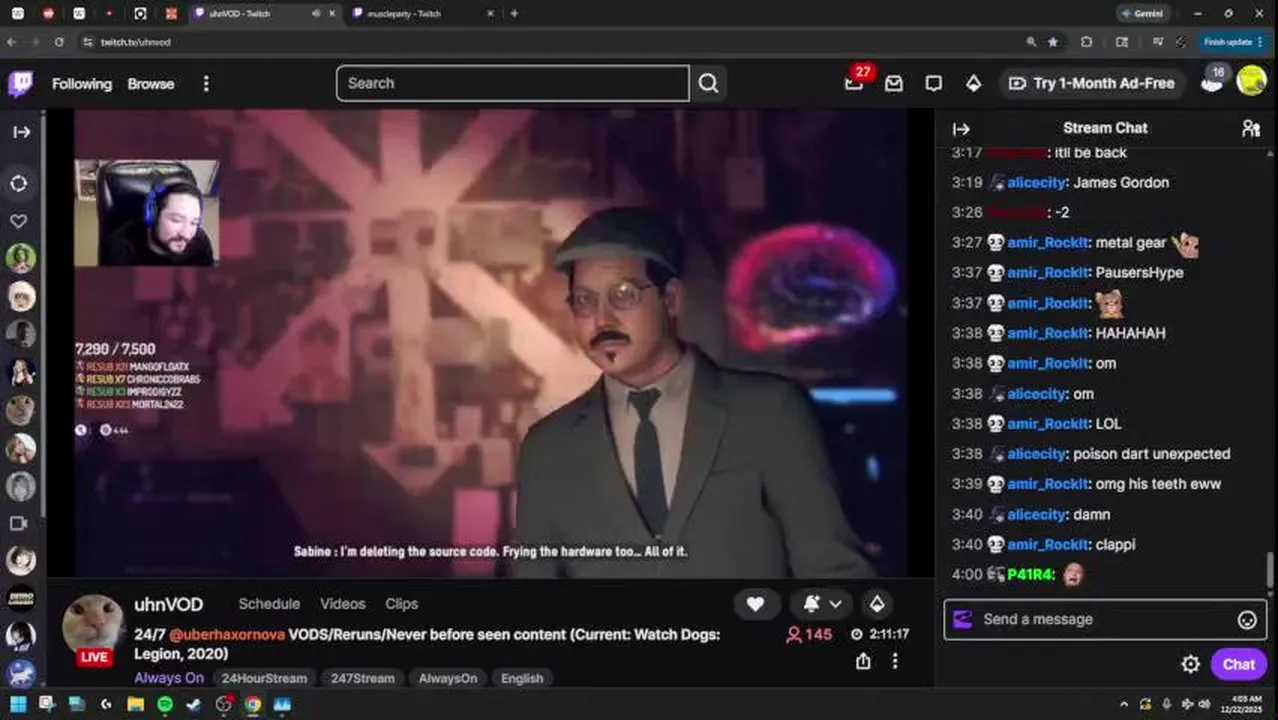This screenshot has width=1278, height=720.
Task: Open the chat community users icon
Action: pyautogui.click(x=1250, y=128)
